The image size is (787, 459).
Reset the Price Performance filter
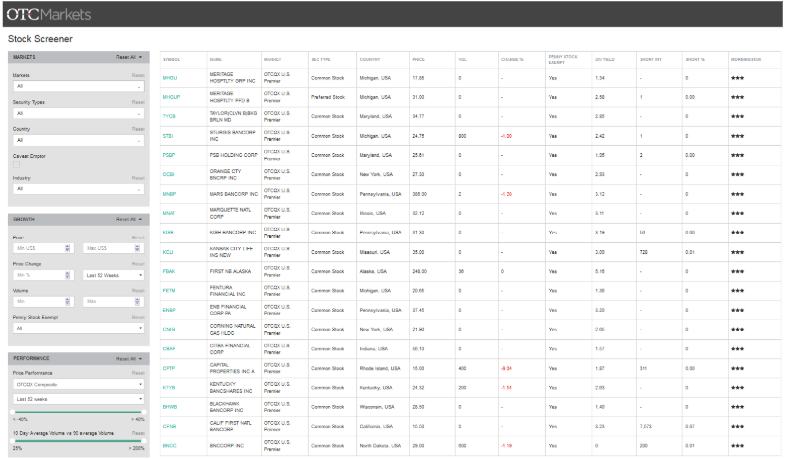pyautogui.click(x=138, y=373)
